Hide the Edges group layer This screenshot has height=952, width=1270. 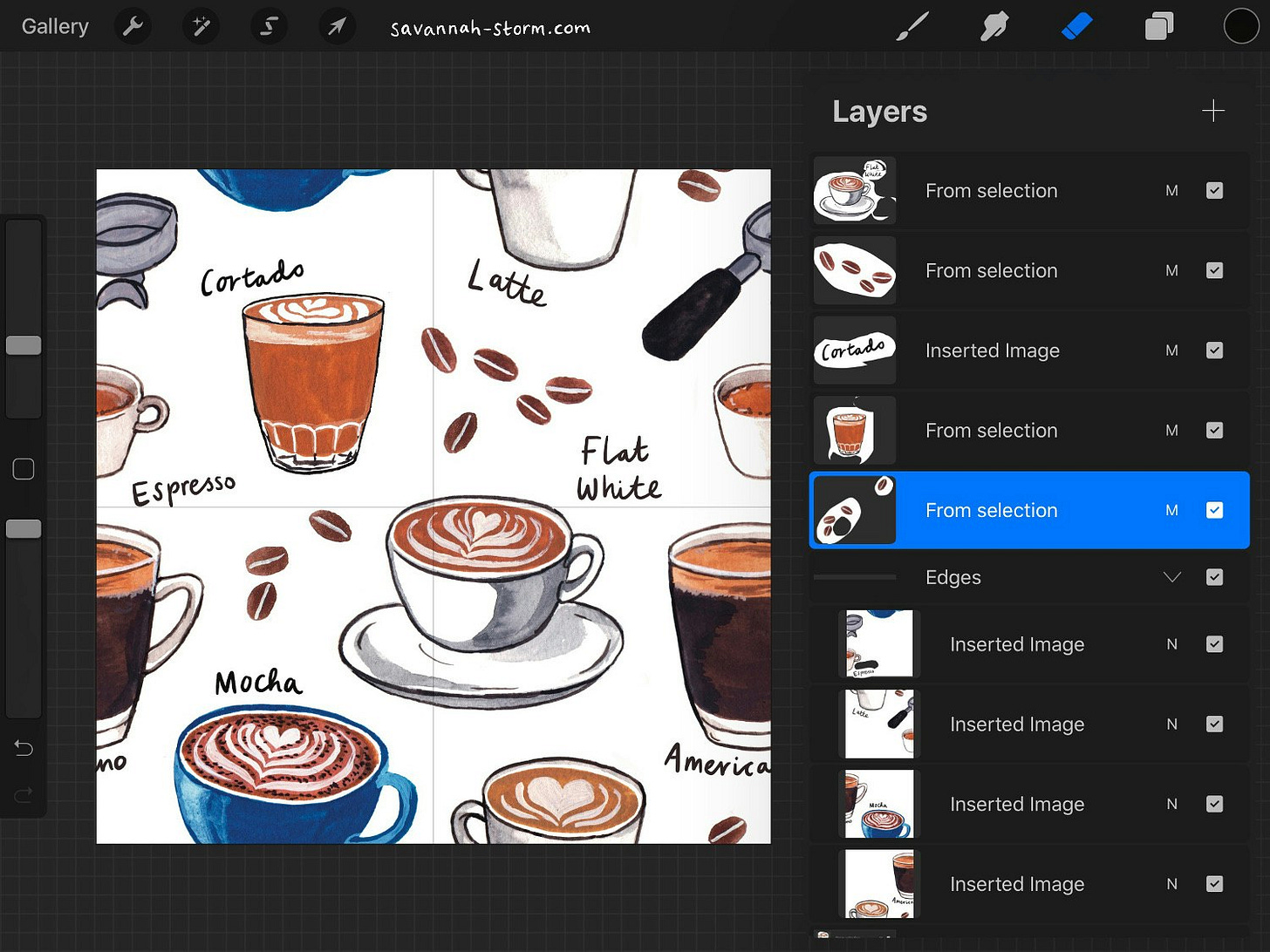click(x=1215, y=577)
